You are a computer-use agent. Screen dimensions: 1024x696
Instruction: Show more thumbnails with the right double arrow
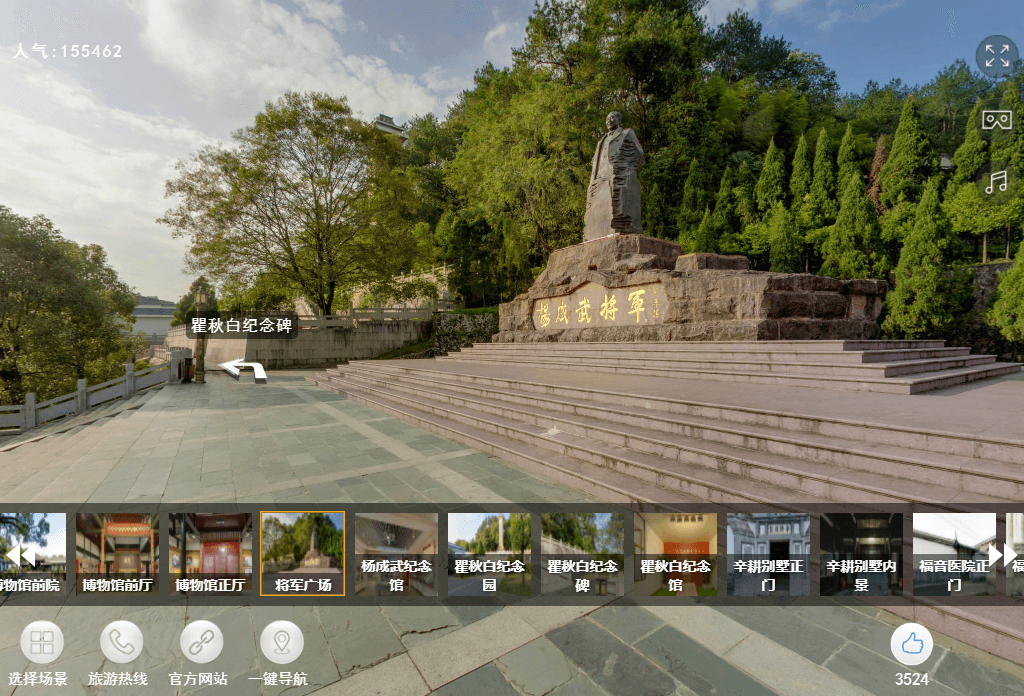pos(1002,555)
